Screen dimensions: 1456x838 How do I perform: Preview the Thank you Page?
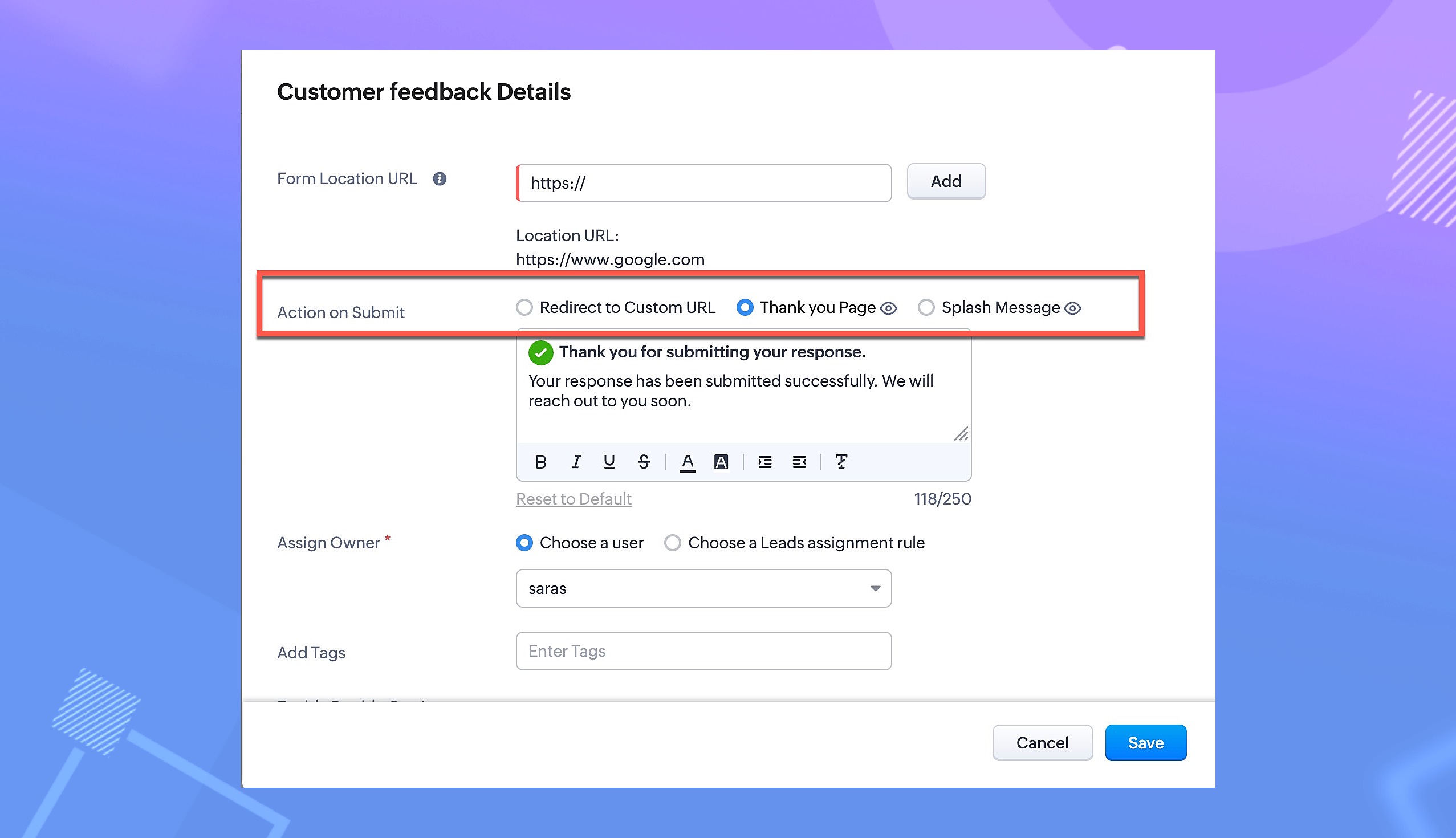pyautogui.click(x=889, y=308)
